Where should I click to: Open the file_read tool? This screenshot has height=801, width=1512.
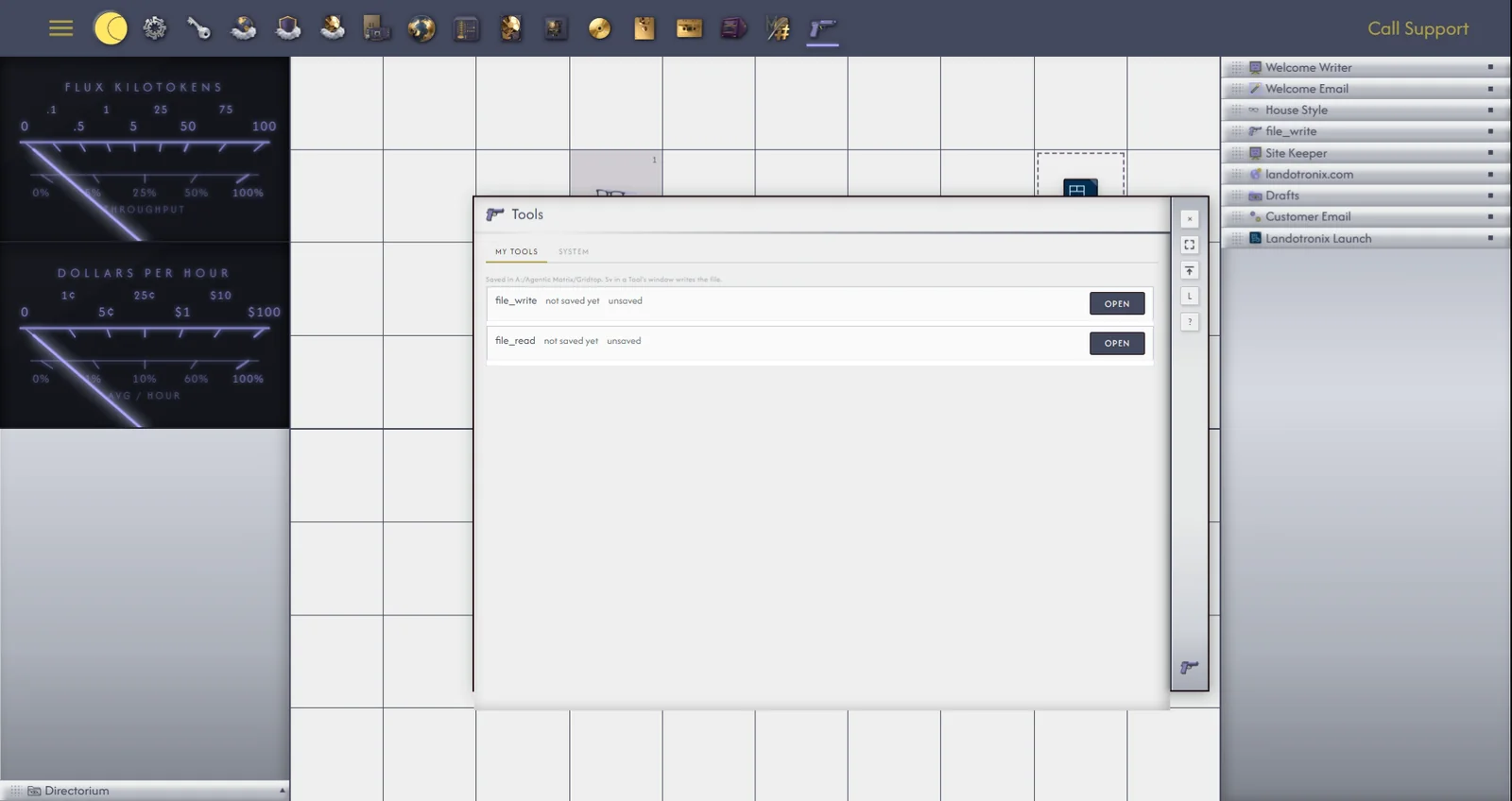tap(1117, 343)
